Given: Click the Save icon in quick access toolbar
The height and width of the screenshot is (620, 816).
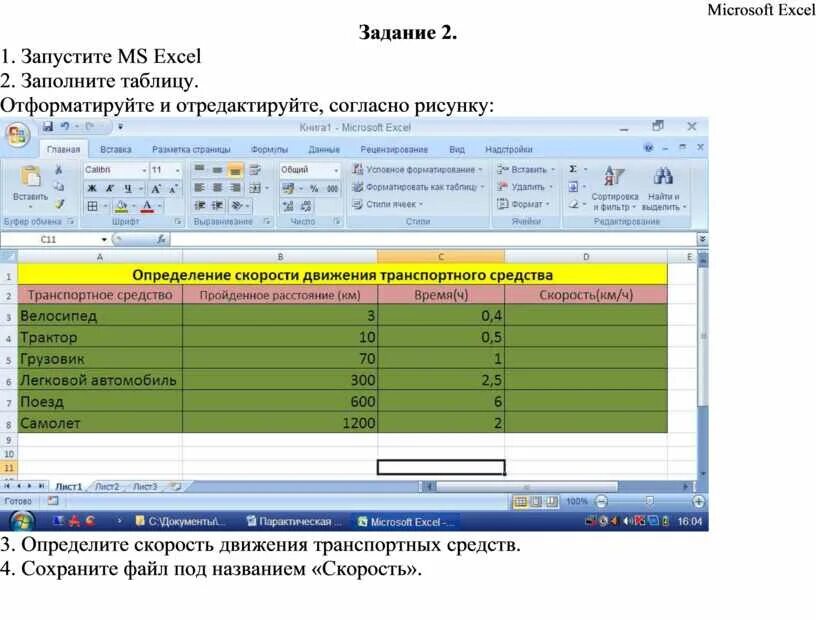Looking at the screenshot, I should click(48, 126).
